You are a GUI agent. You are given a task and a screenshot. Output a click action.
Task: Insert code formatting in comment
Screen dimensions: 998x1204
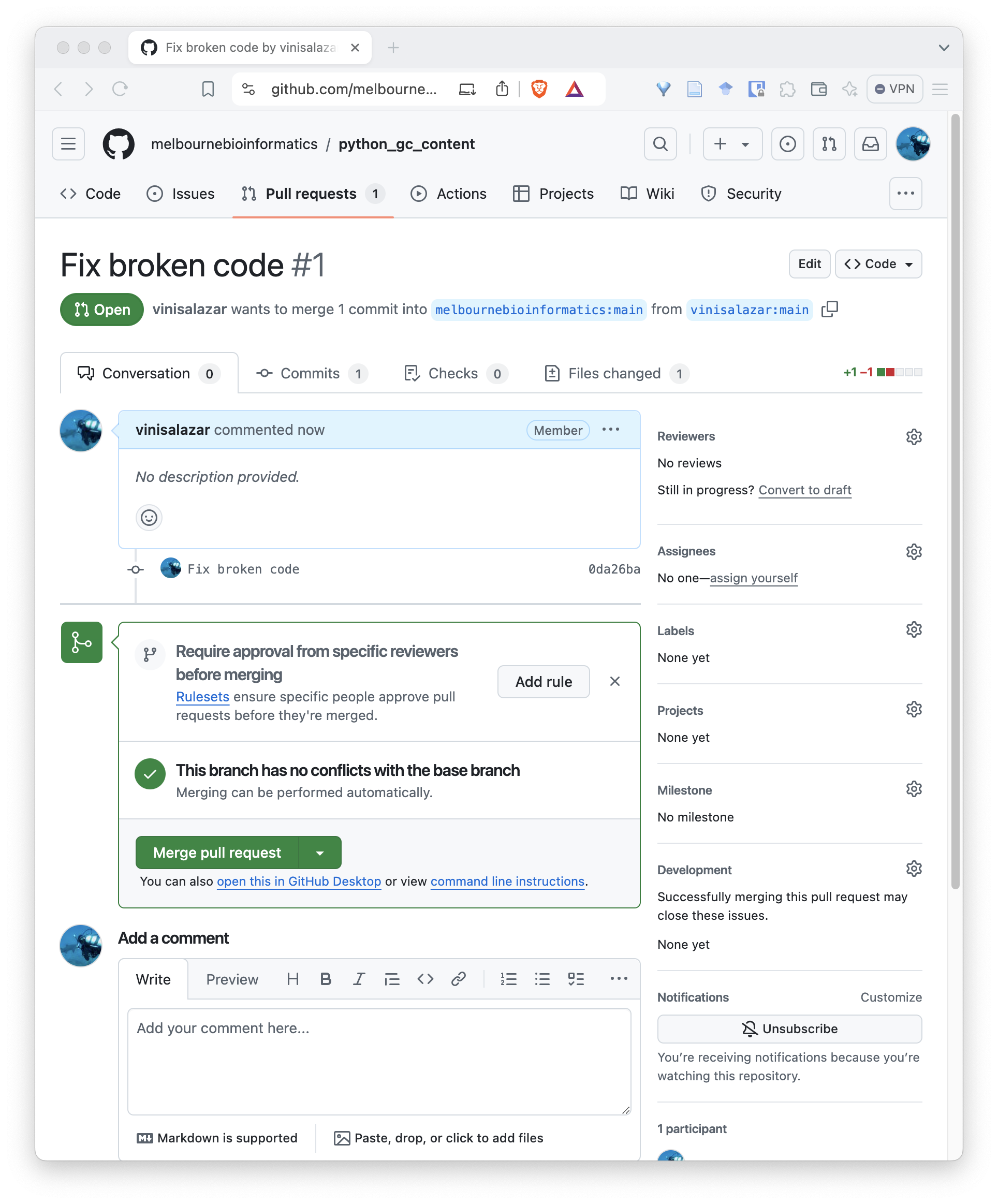425,979
